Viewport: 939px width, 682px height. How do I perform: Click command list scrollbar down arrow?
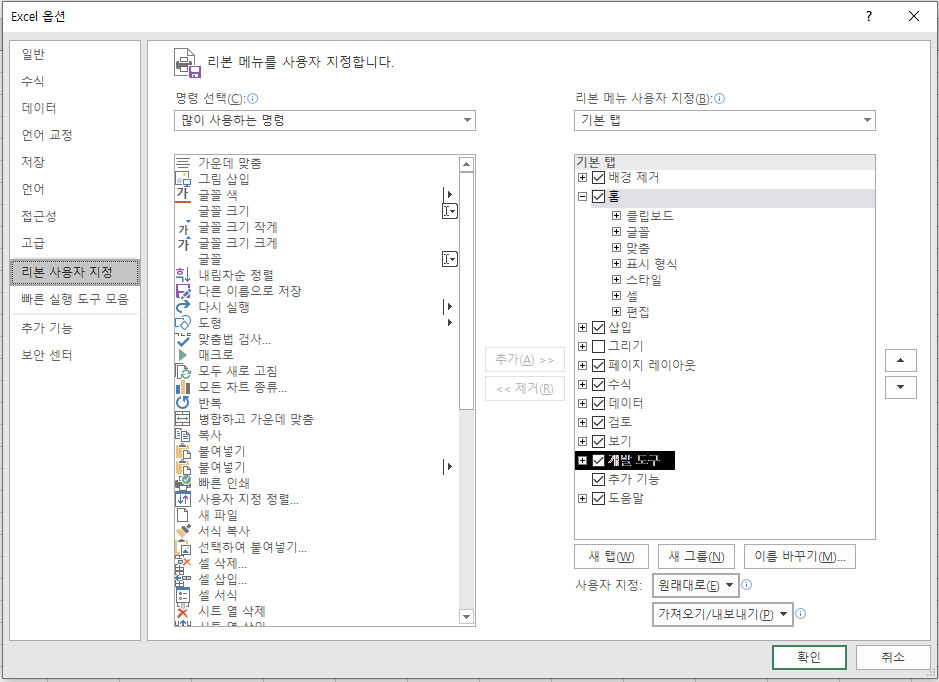(x=466, y=616)
